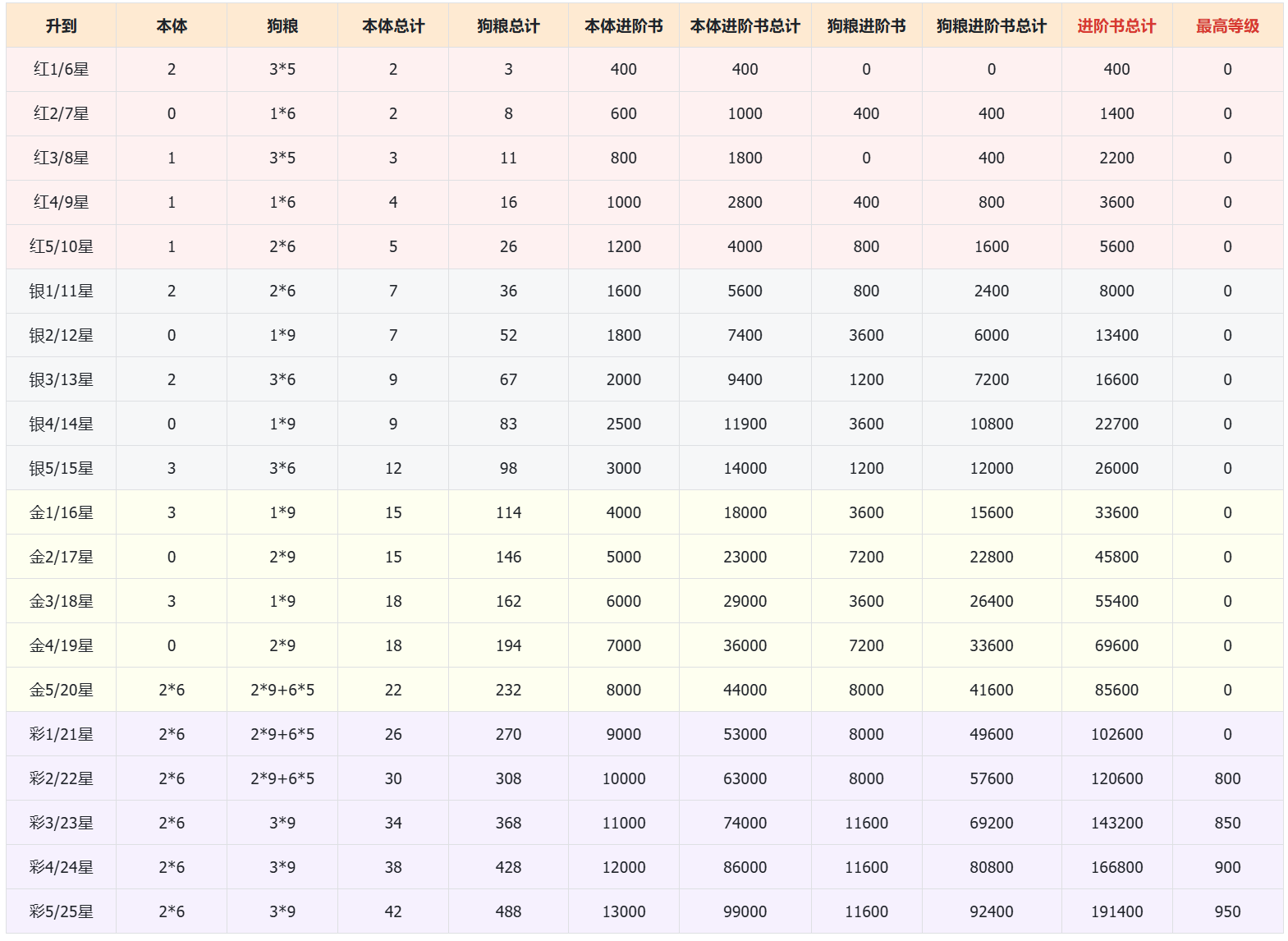Click the 42 cell in 彩5/25星 row
Image resolution: width=1288 pixels, height=941 pixels.
click(x=393, y=912)
